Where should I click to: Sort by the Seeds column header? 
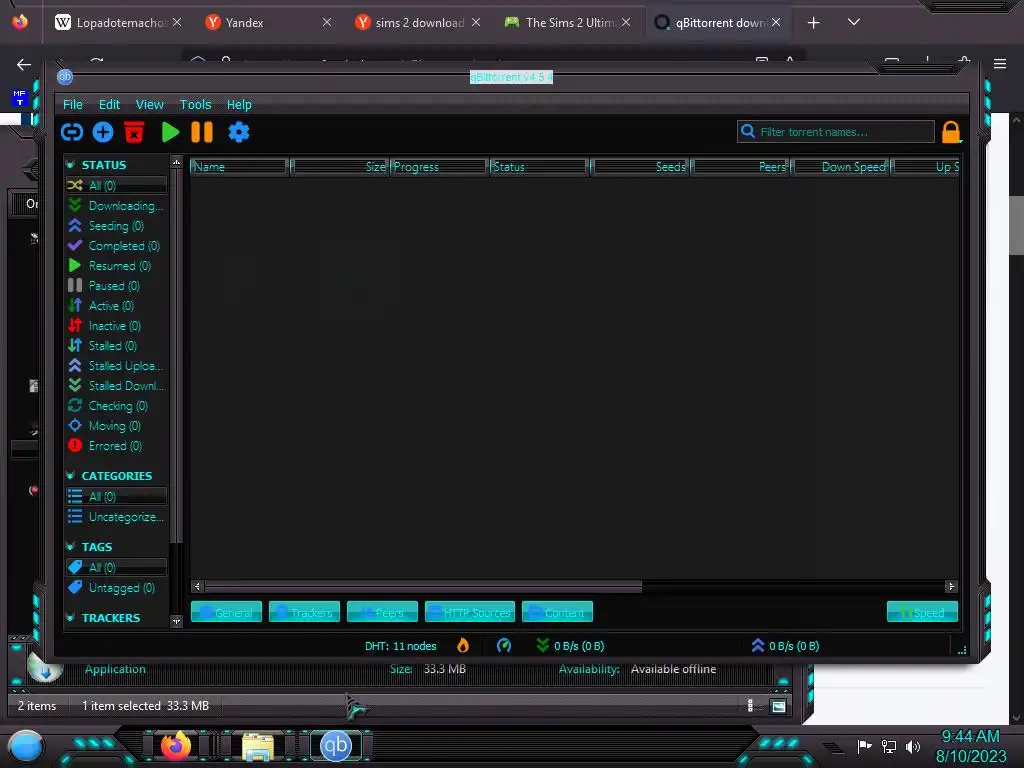click(x=640, y=167)
